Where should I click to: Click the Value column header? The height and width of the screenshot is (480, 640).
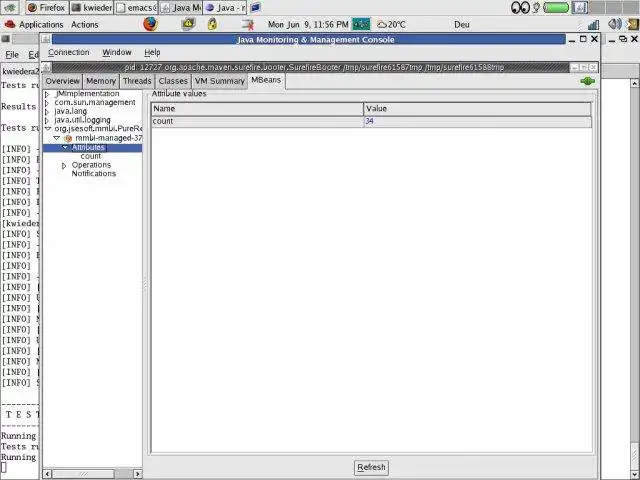pyautogui.click(x=477, y=109)
